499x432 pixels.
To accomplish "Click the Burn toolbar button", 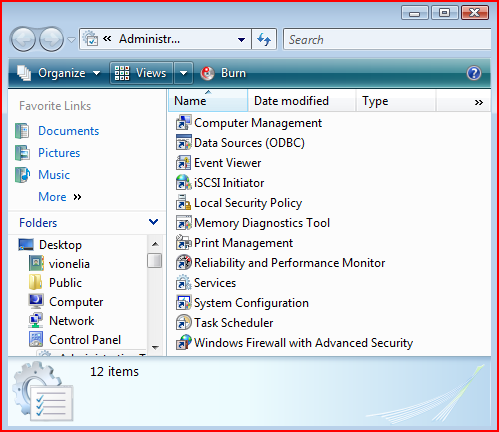I will click(x=223, y=73).
